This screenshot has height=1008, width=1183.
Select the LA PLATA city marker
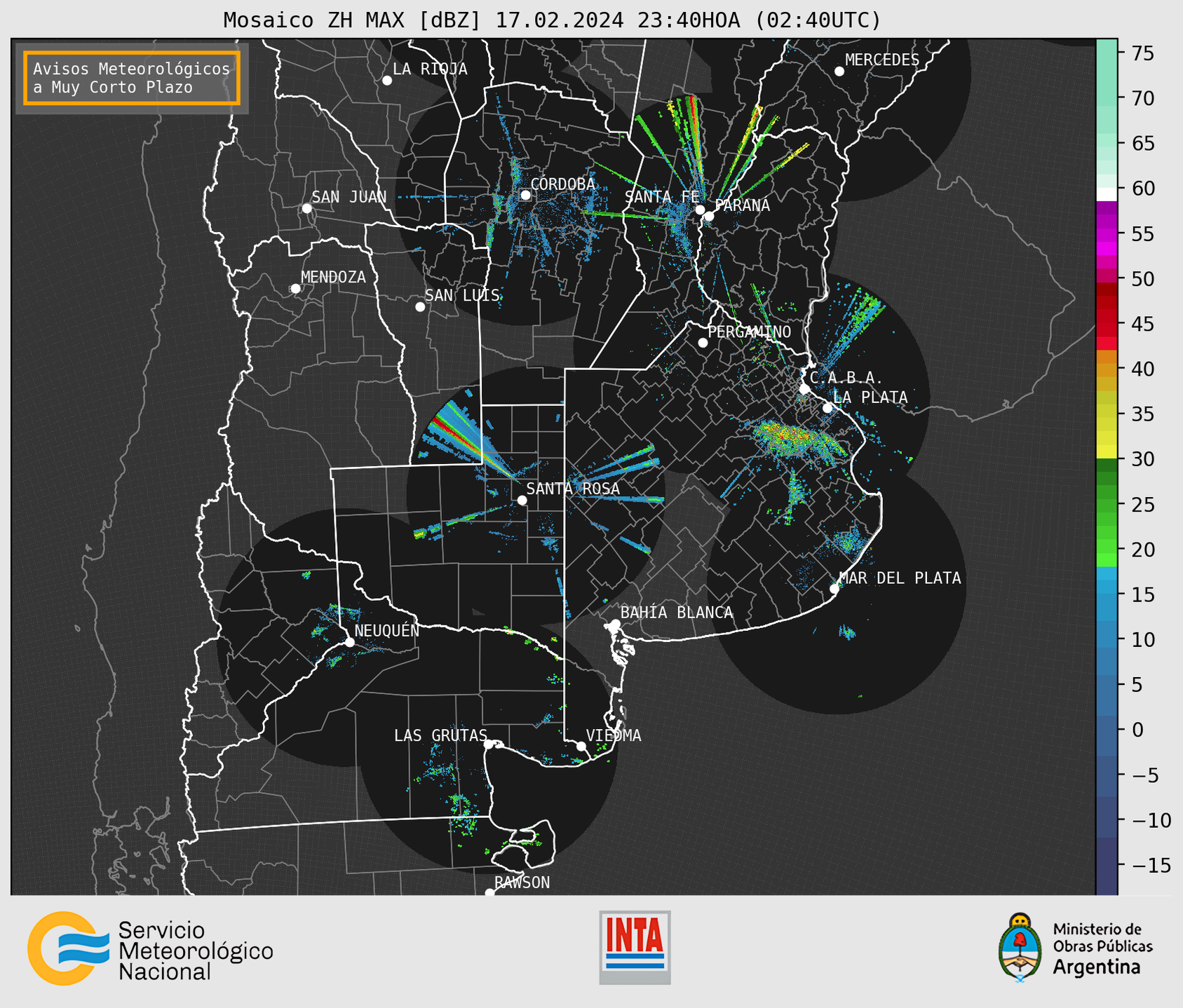pyautogui.click(x=827, y=408)
